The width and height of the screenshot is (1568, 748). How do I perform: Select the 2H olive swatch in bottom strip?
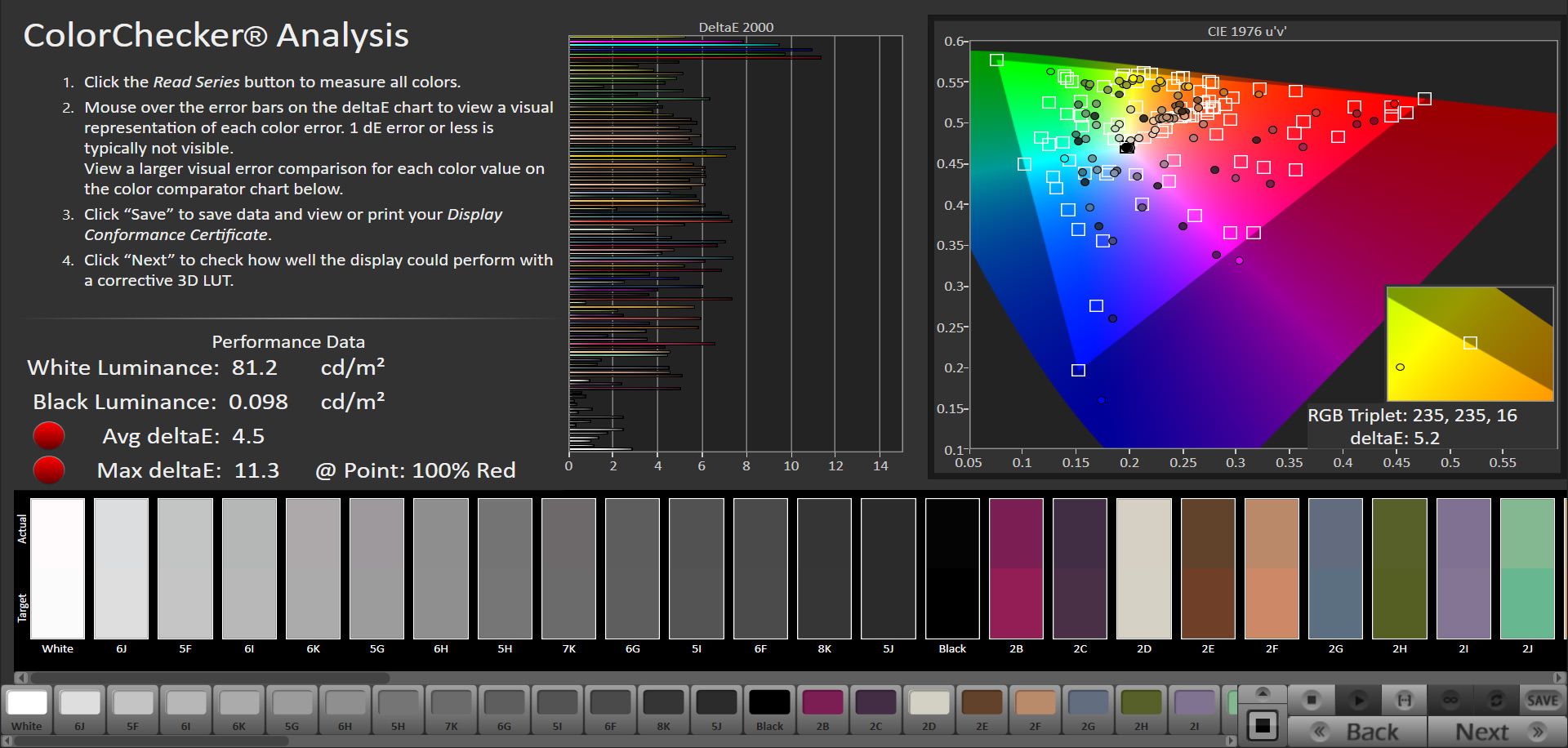coord(1142,710)
